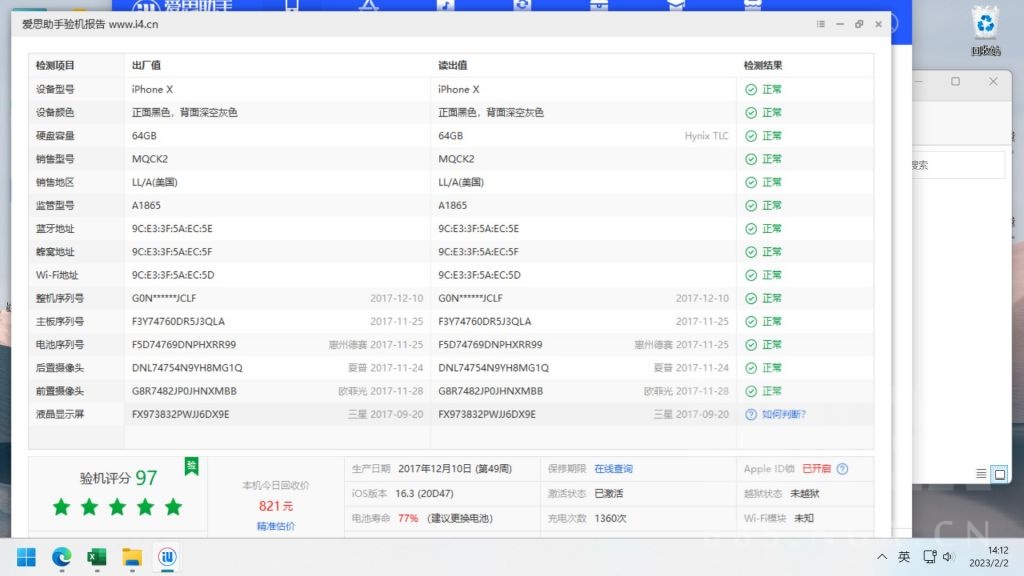Open Excel from the taskbar

point(96,557)
